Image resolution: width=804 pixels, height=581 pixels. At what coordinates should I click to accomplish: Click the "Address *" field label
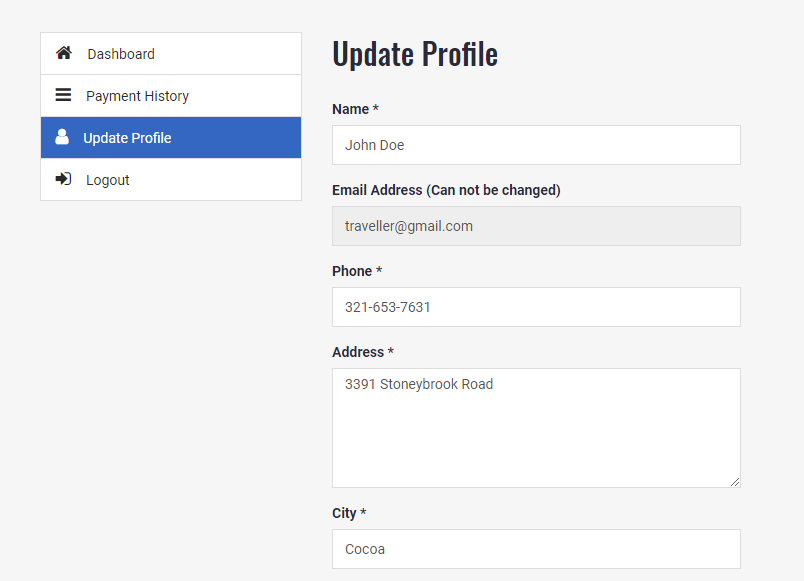click(363, 352)
